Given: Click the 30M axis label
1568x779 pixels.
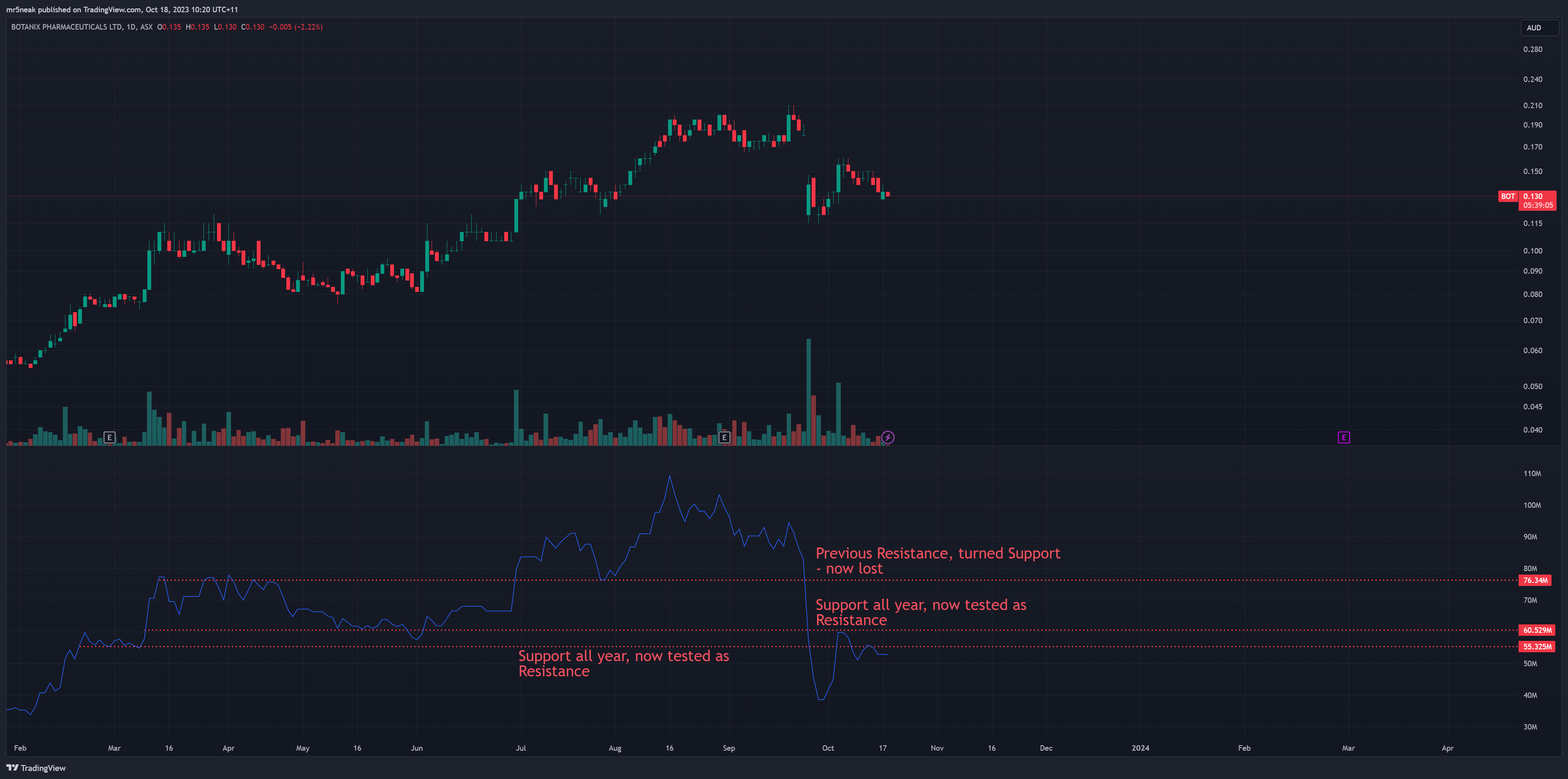Looking at the screenshot, I should [1530, 727].
